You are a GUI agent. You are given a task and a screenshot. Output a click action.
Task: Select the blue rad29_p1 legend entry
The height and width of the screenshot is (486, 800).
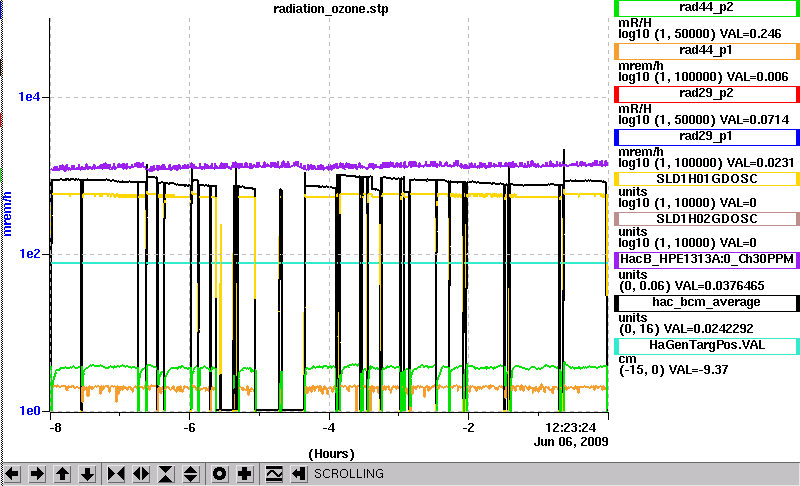click(x=707, y=137)
